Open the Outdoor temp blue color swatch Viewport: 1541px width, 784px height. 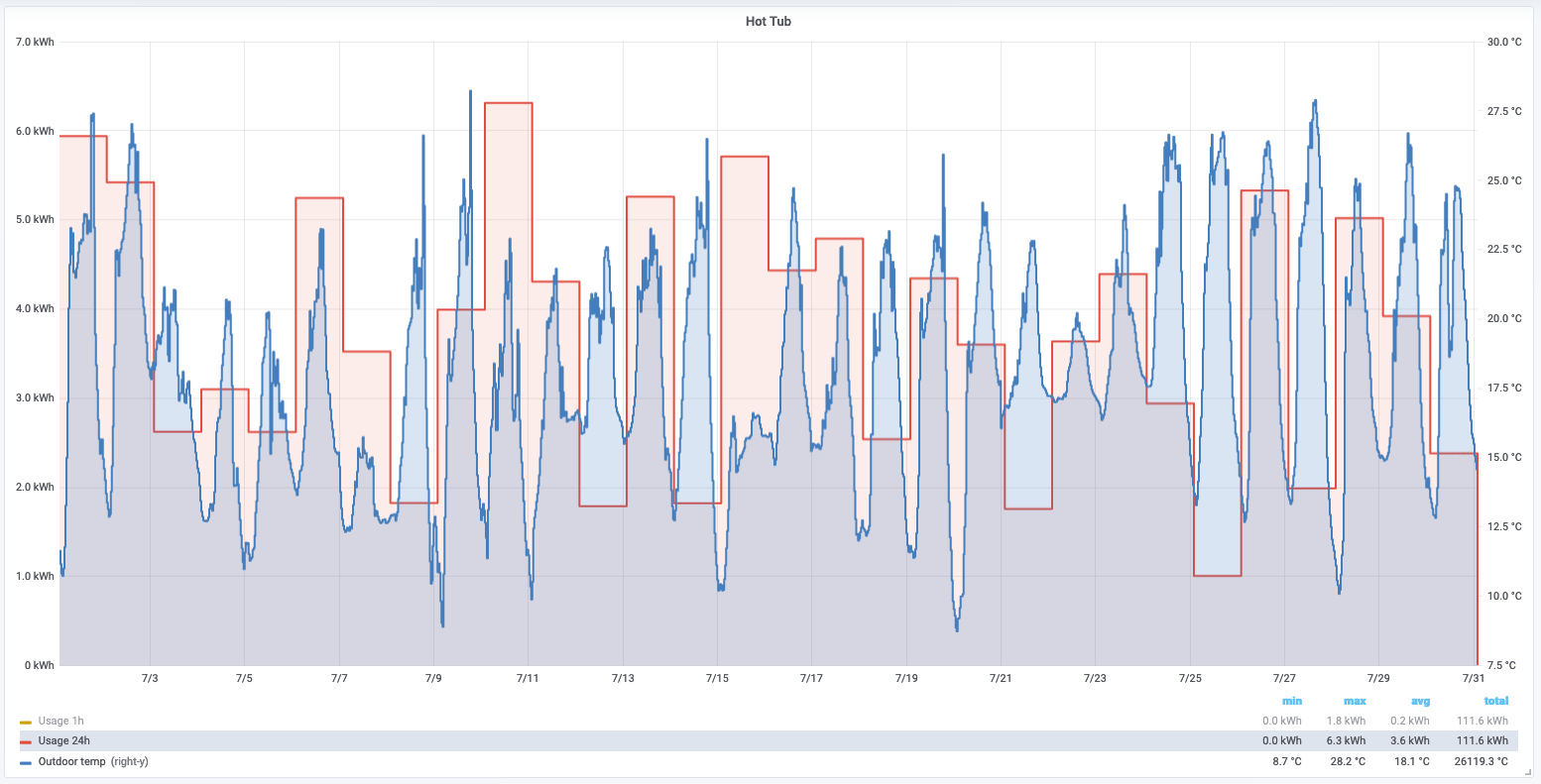tap(26, 762)
